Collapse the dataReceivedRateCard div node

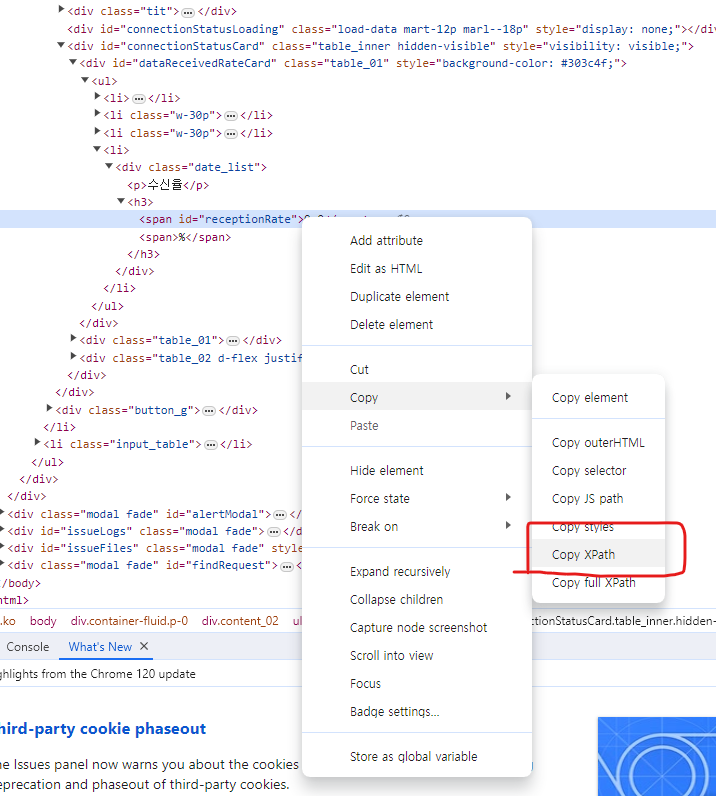pyautogui.click(x=73, y=62)
